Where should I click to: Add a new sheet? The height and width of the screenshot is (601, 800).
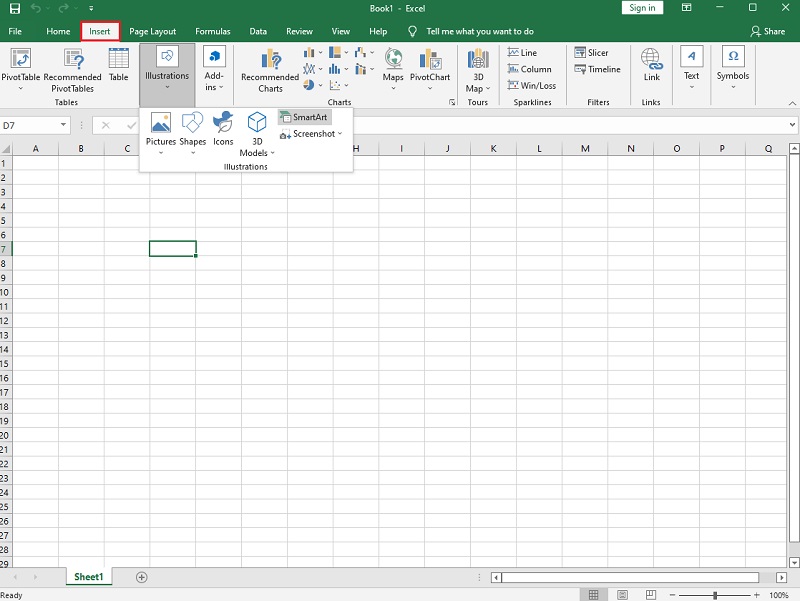pos(142,577)
